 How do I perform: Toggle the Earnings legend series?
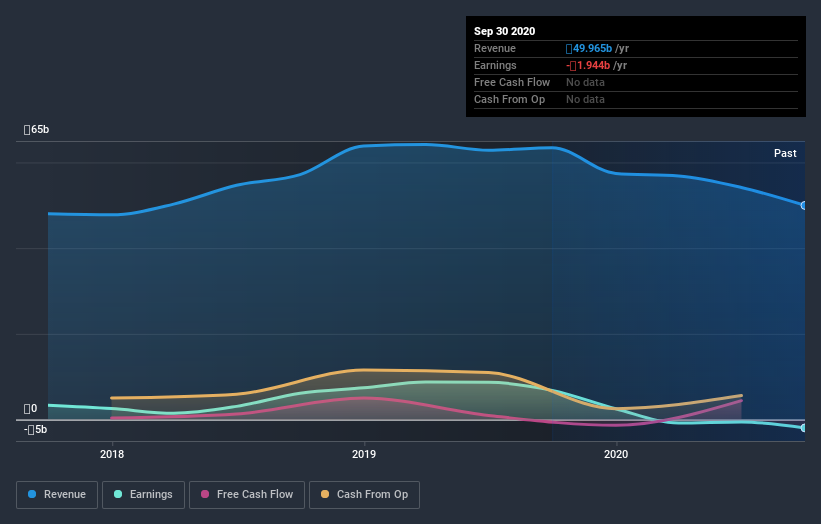[x=143, y=495]
